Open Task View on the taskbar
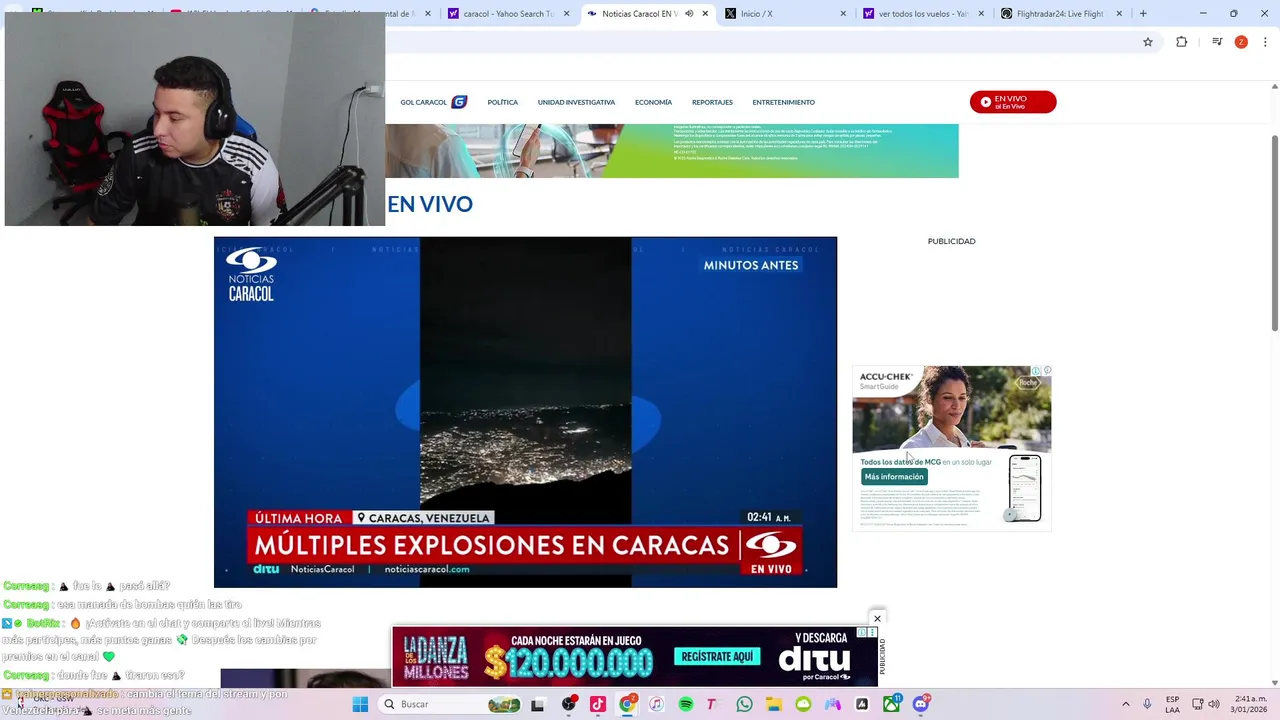 (x=537, y=704)
